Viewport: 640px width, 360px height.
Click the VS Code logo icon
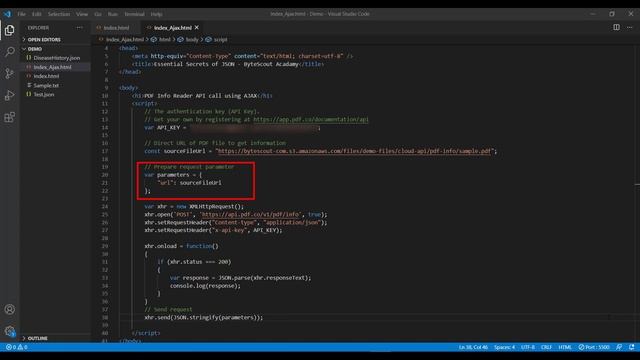click(7, 14)
